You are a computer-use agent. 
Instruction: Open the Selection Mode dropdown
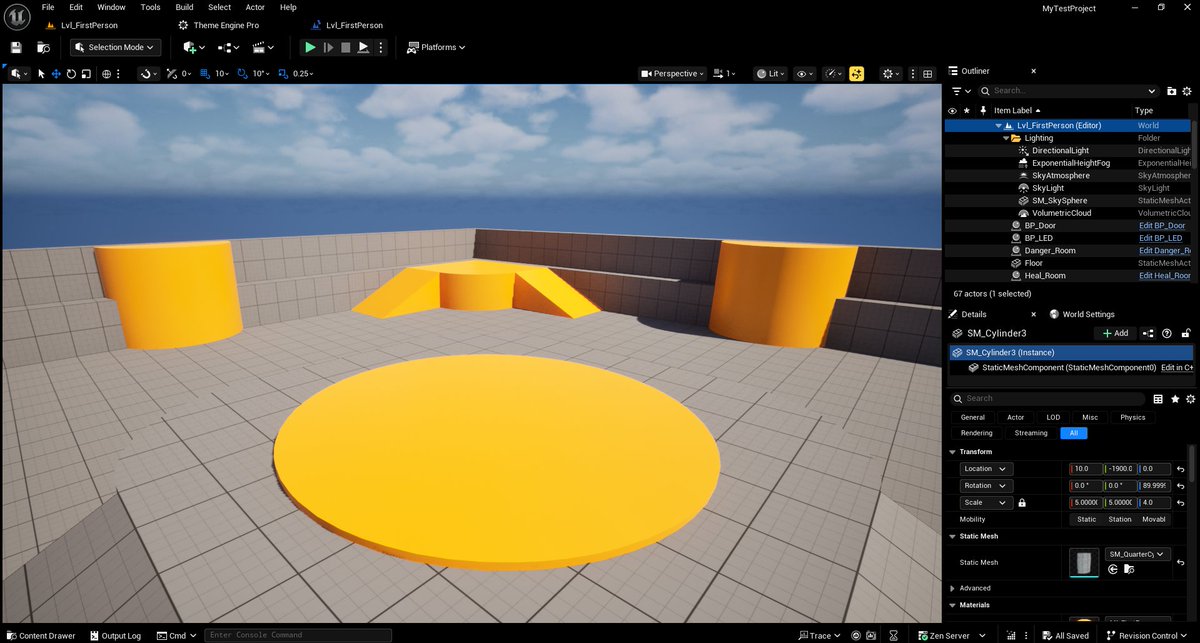[x=116, y=47]
